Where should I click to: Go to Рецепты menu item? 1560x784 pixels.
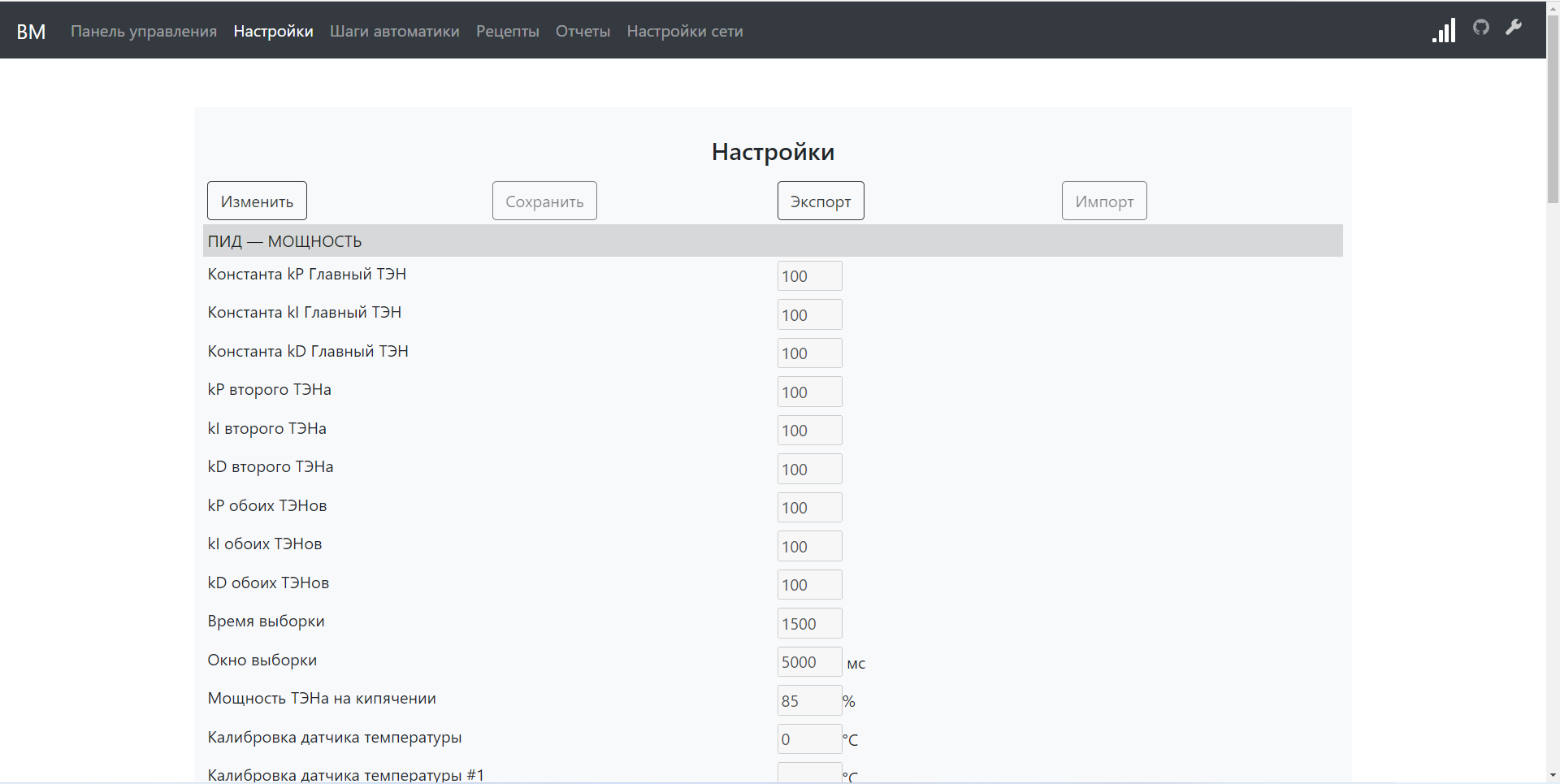point(508,31)
